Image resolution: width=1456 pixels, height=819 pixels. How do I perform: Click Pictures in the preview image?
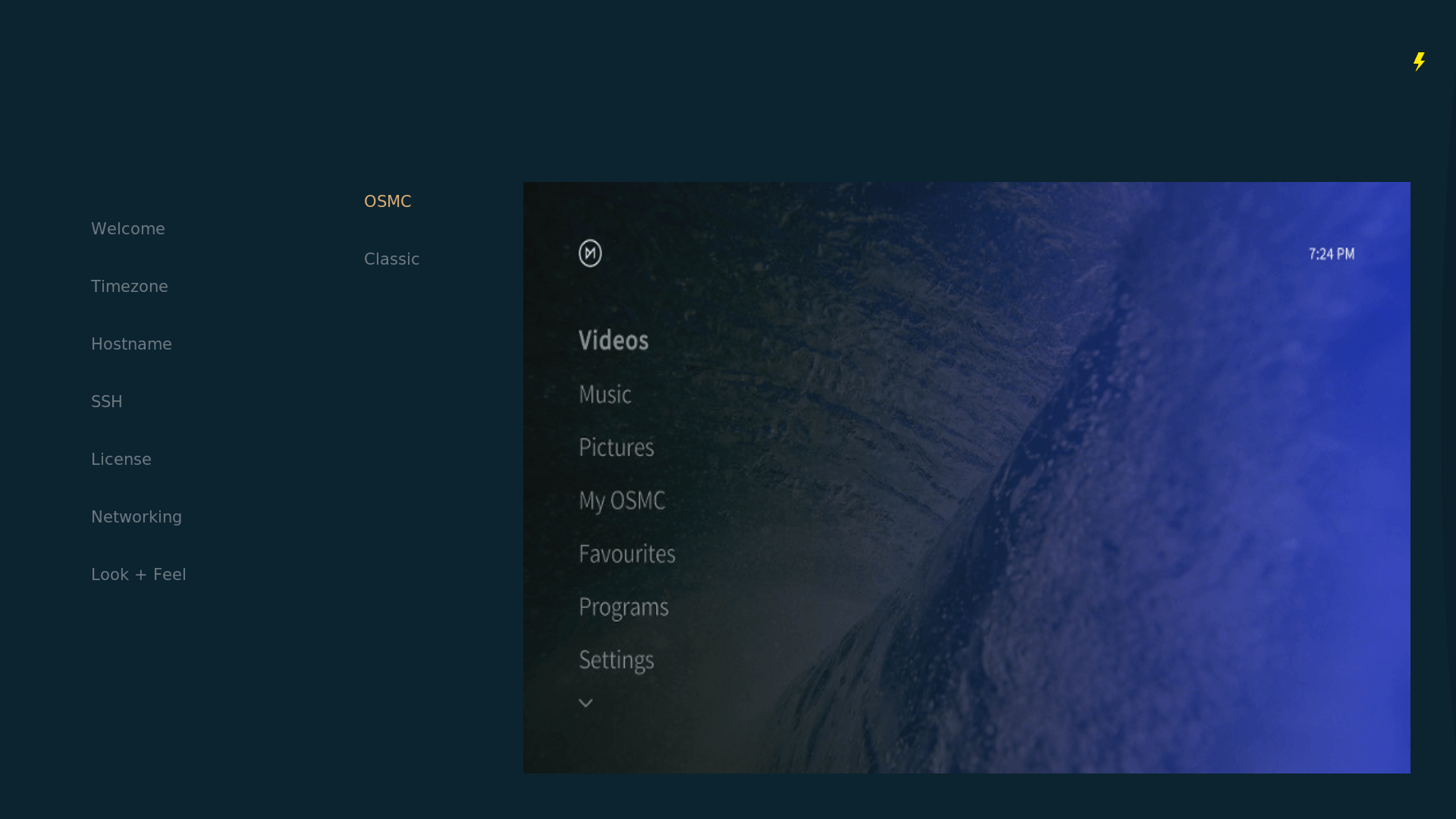point(617,447)
